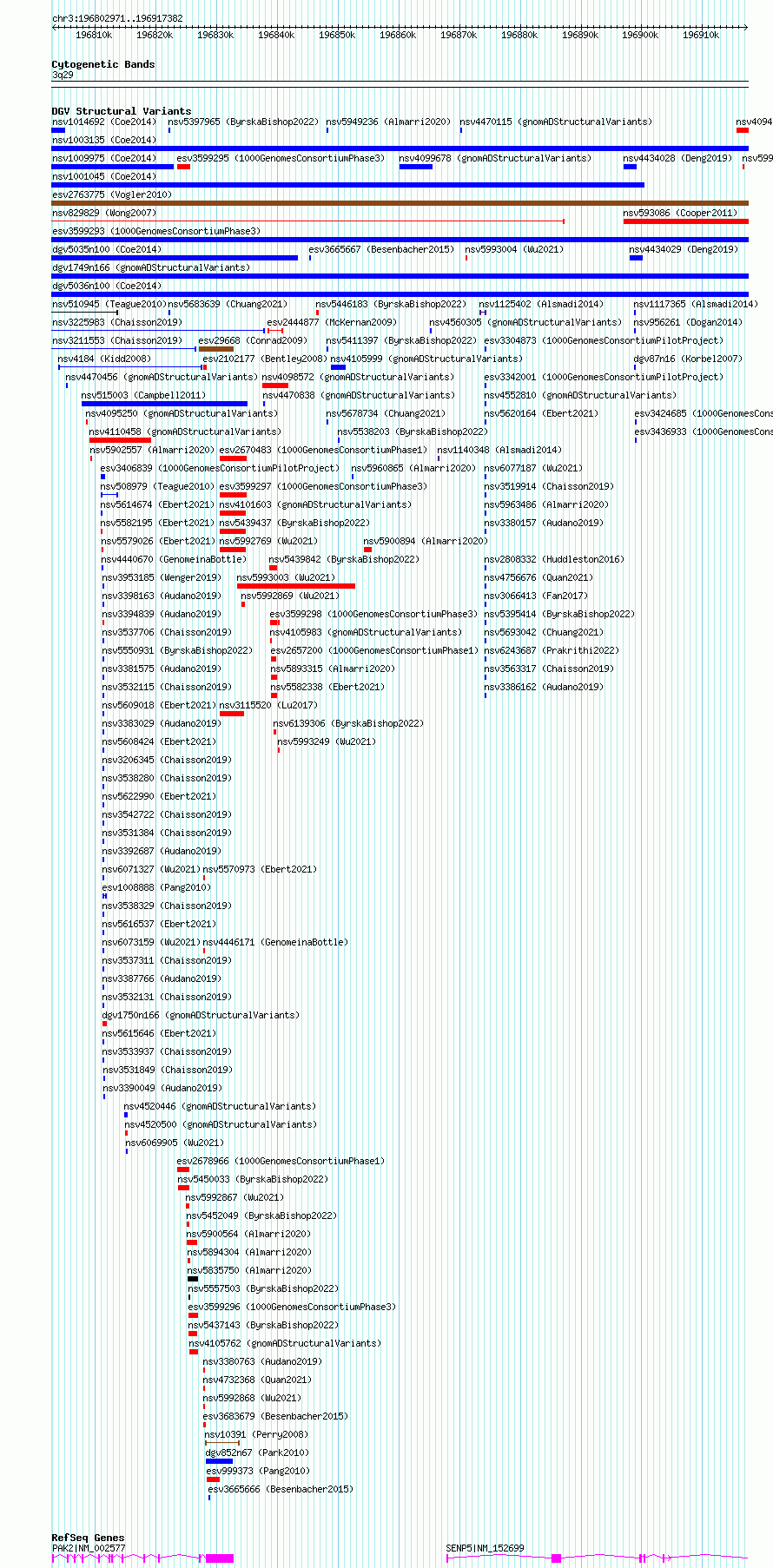Select variant nsv6069905 (Wu2021)
Screen dimensions: 773x1568
[175, 1143]
